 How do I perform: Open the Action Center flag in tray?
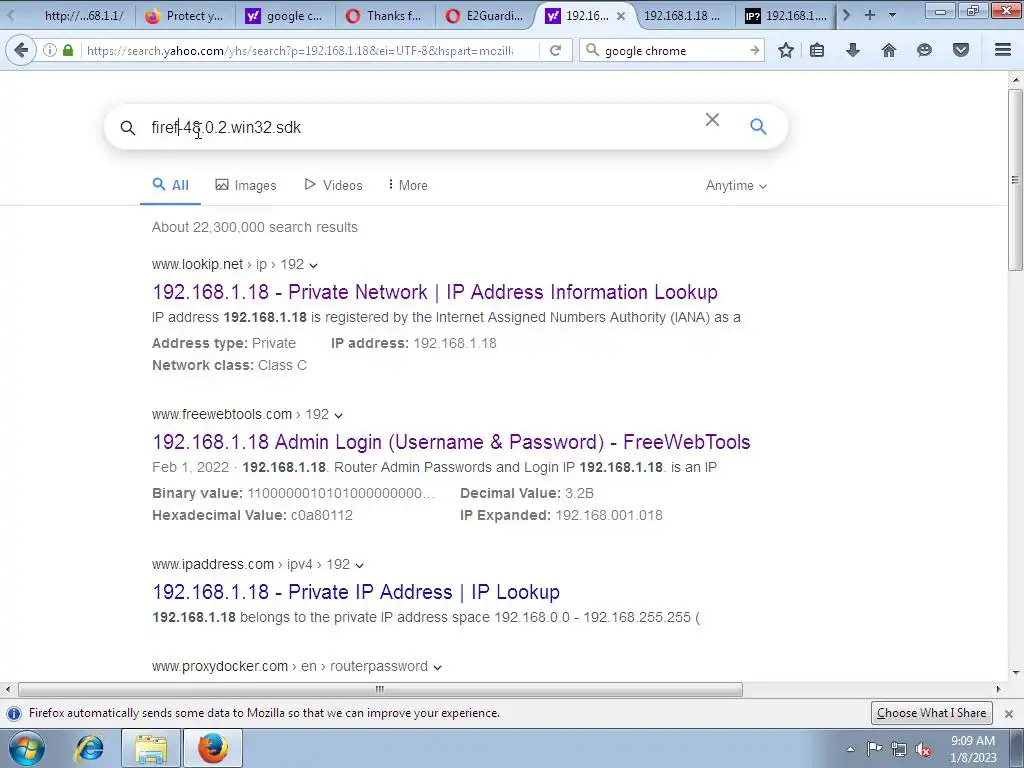[874, 749]
